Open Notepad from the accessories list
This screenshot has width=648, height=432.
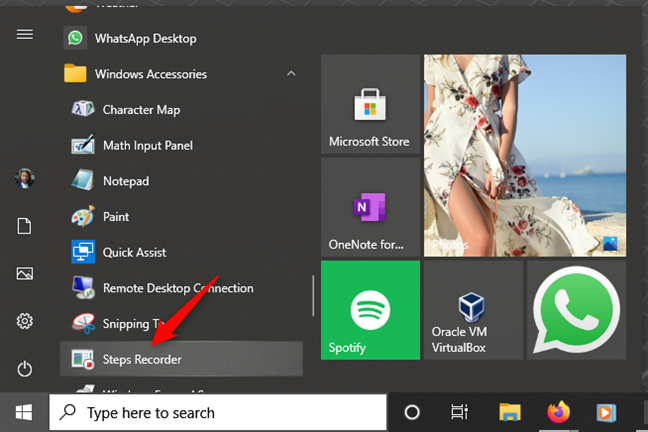pos(182,181)
